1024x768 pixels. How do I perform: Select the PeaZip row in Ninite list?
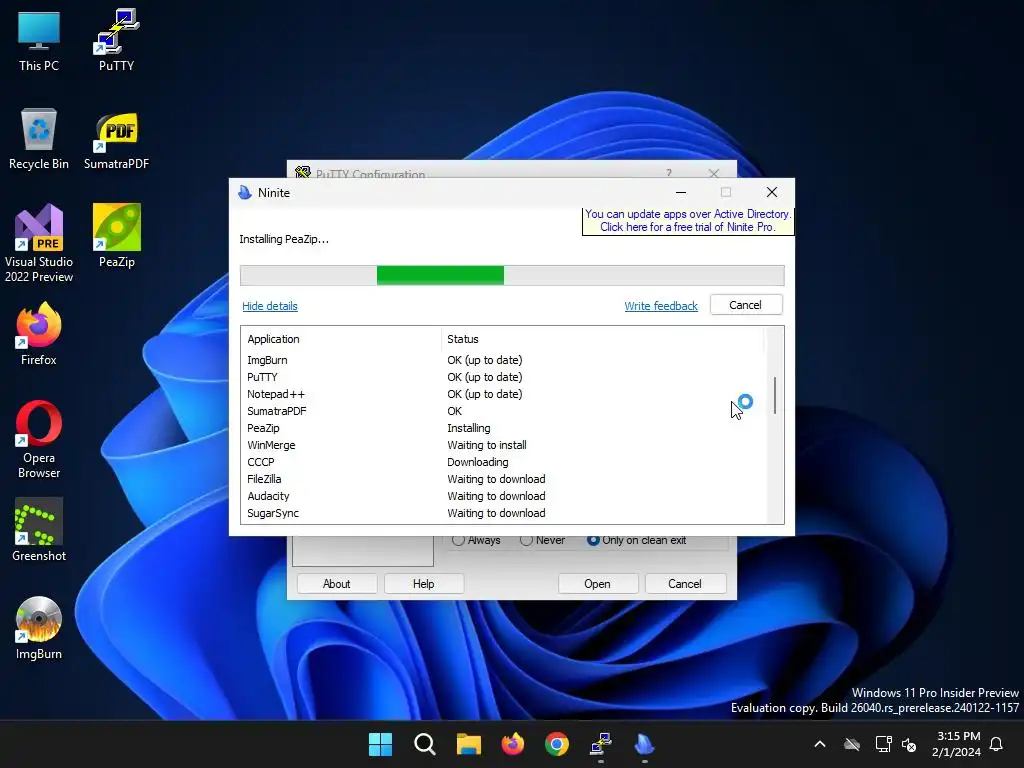click(x=503, y=428)
